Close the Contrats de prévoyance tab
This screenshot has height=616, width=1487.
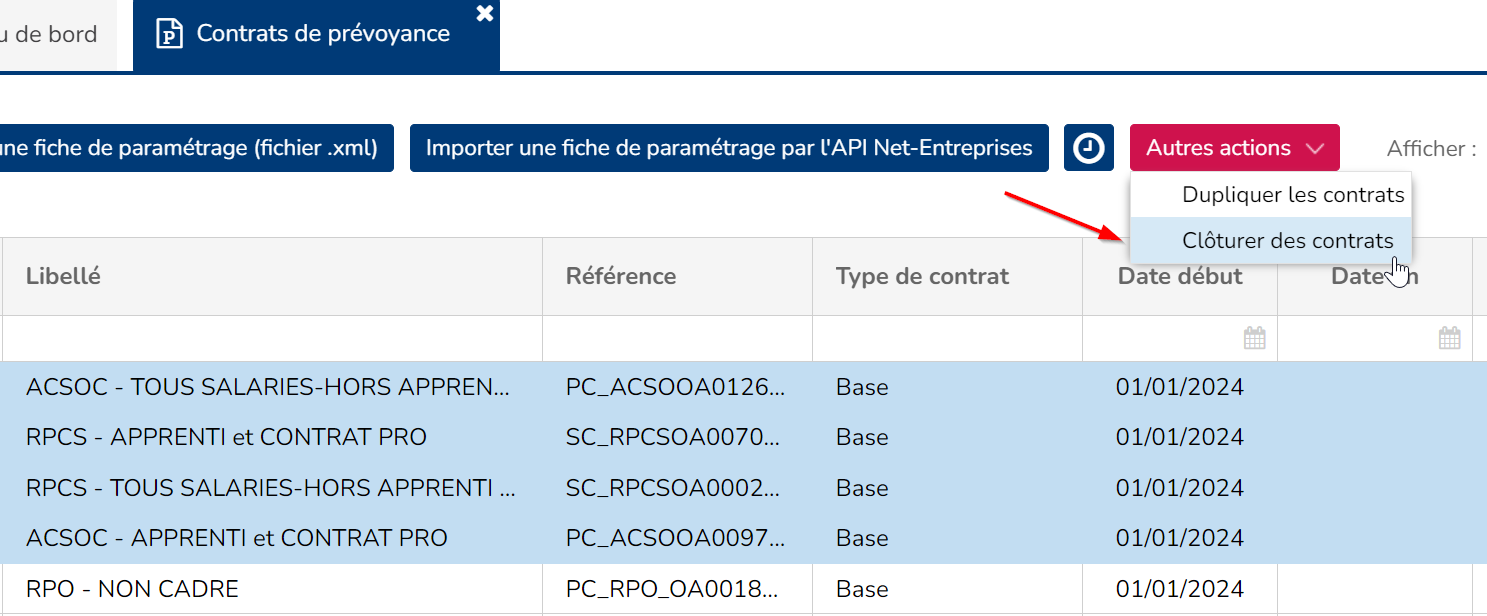pos(485,13)
